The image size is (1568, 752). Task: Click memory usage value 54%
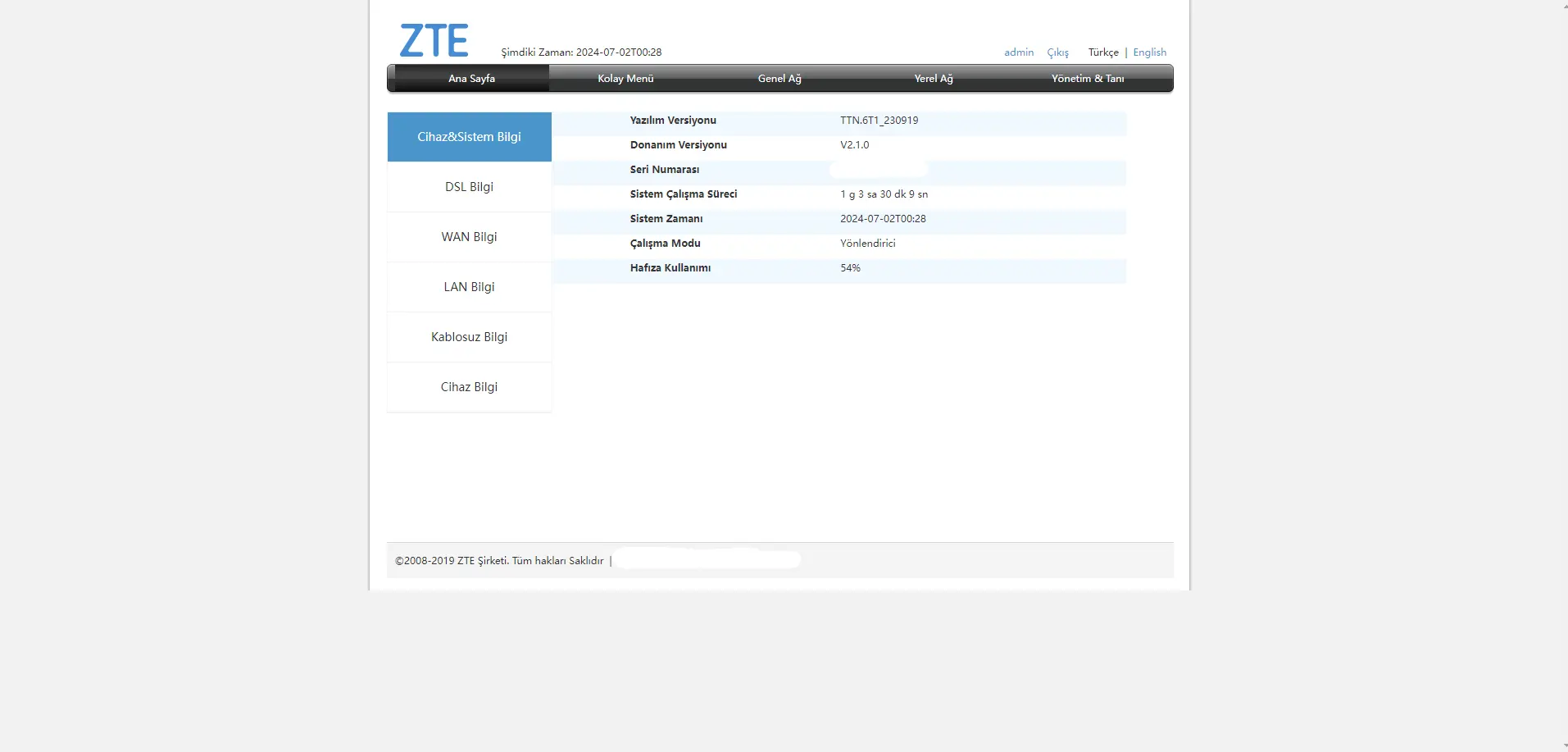coord(850,268)
